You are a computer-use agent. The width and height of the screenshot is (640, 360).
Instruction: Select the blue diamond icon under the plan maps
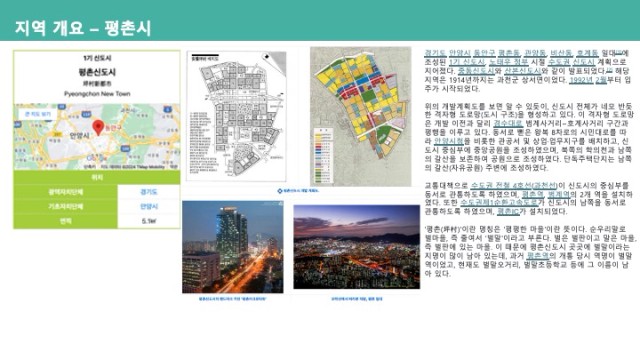(x=280, y=191)
